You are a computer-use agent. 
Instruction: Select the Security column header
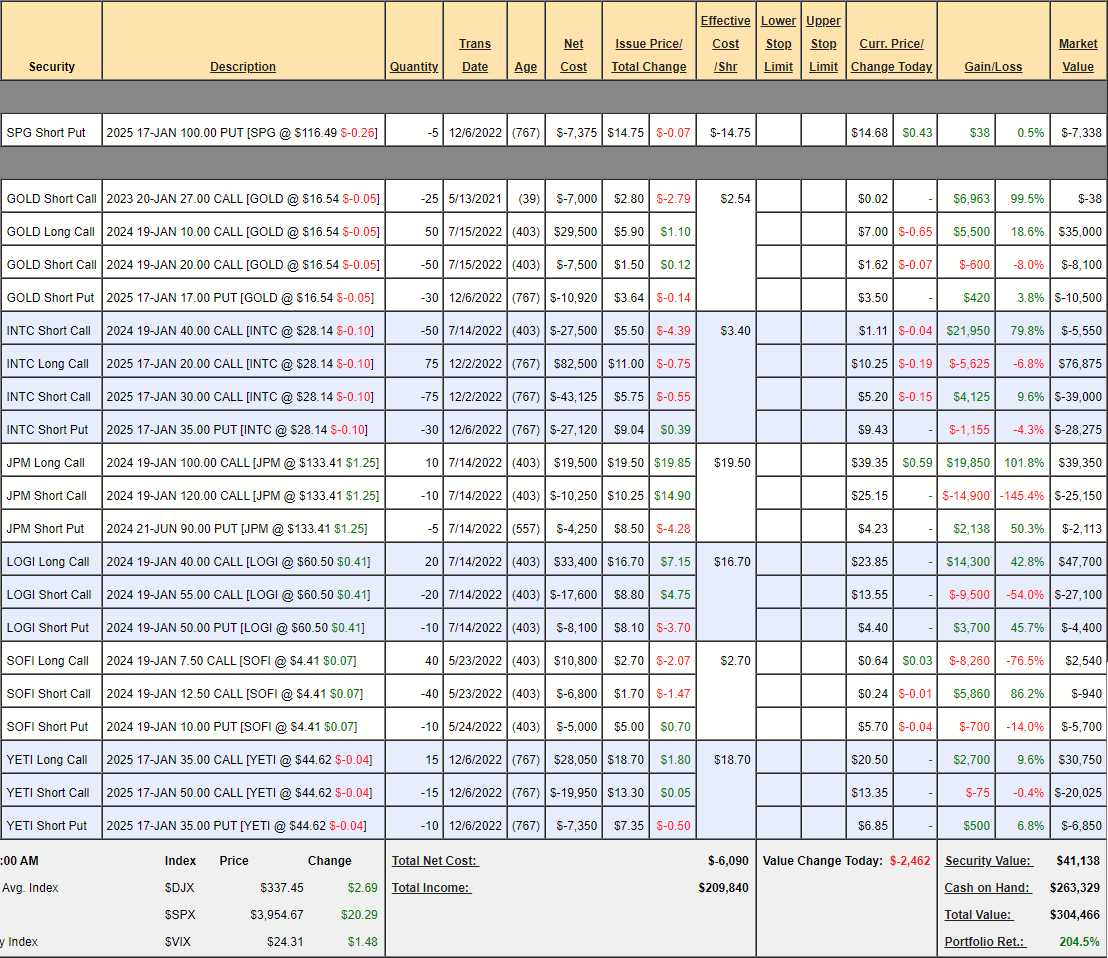coord(51,67)
